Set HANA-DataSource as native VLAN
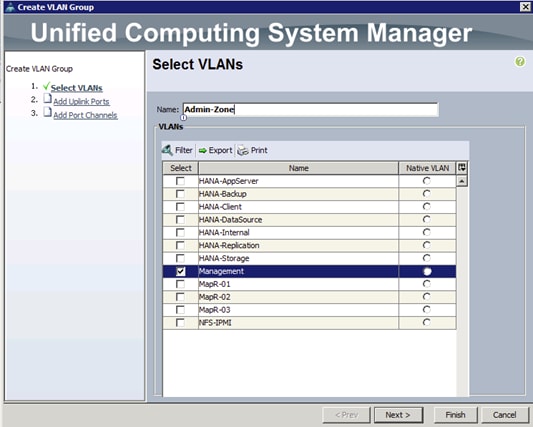The width and height of the screenshot is (533, 427). [427, 220]
